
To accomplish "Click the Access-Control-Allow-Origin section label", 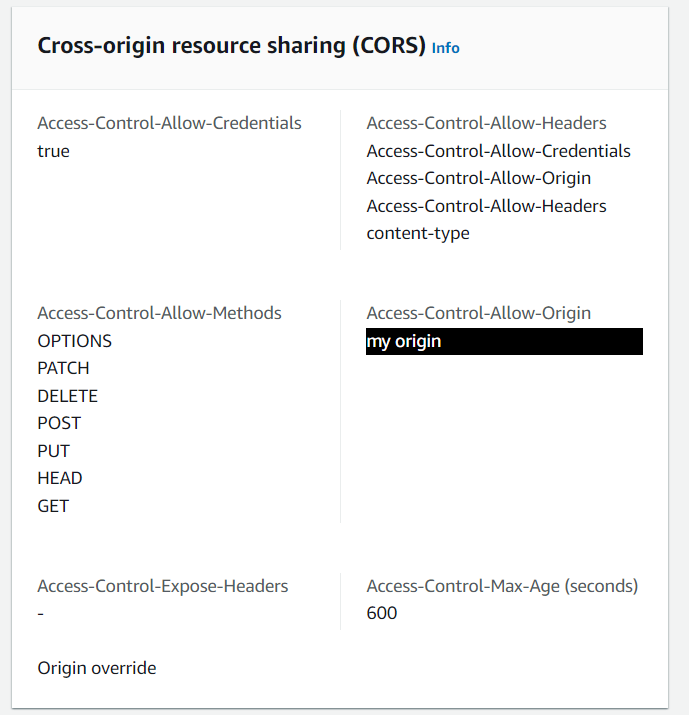I will [479, 313].
